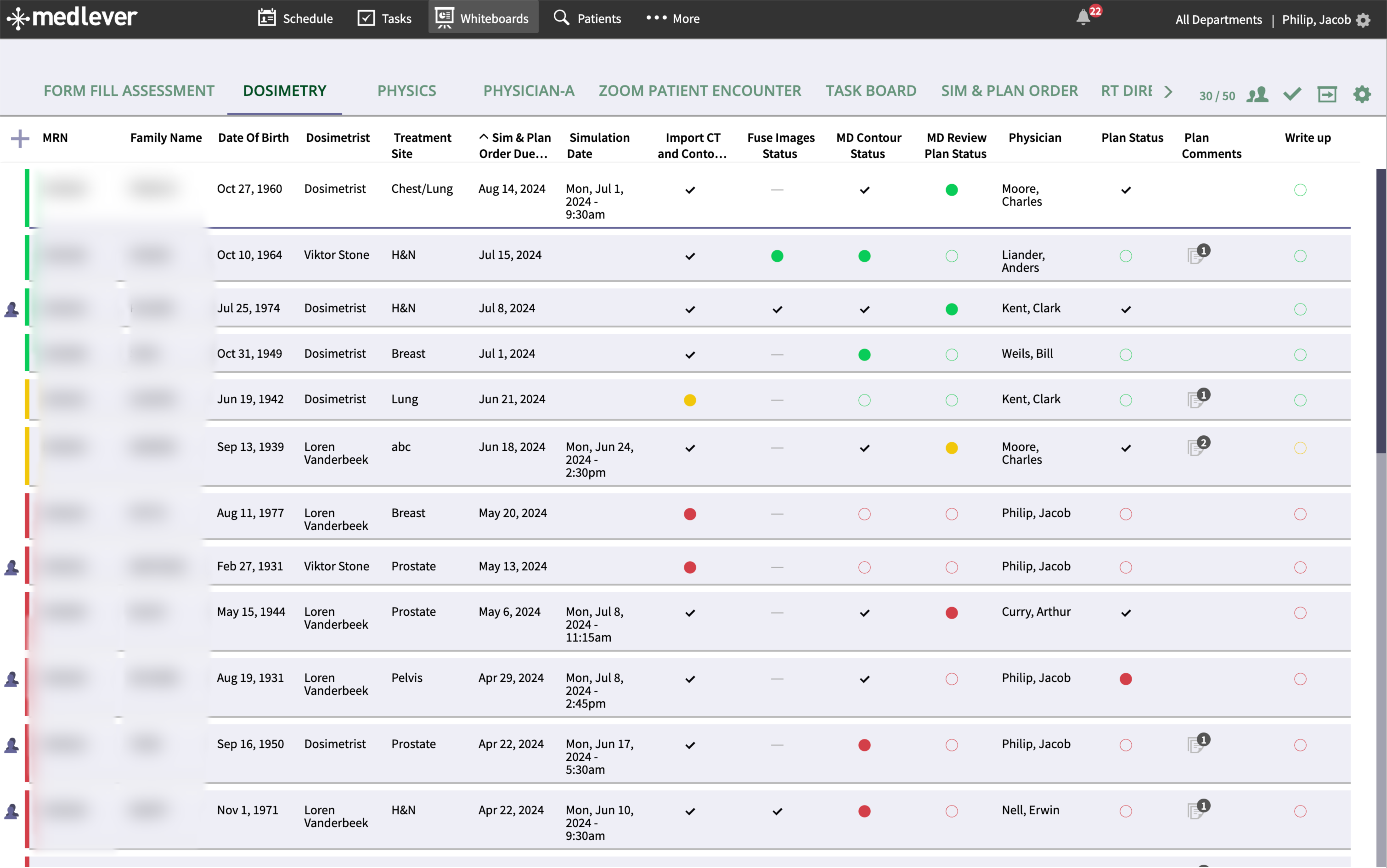Image resolution: width=1387 pixels, height=868 pixels.
Task: Toggle green Fuse Images status for Oct 10, 1964 row
Action: (777, 256)
